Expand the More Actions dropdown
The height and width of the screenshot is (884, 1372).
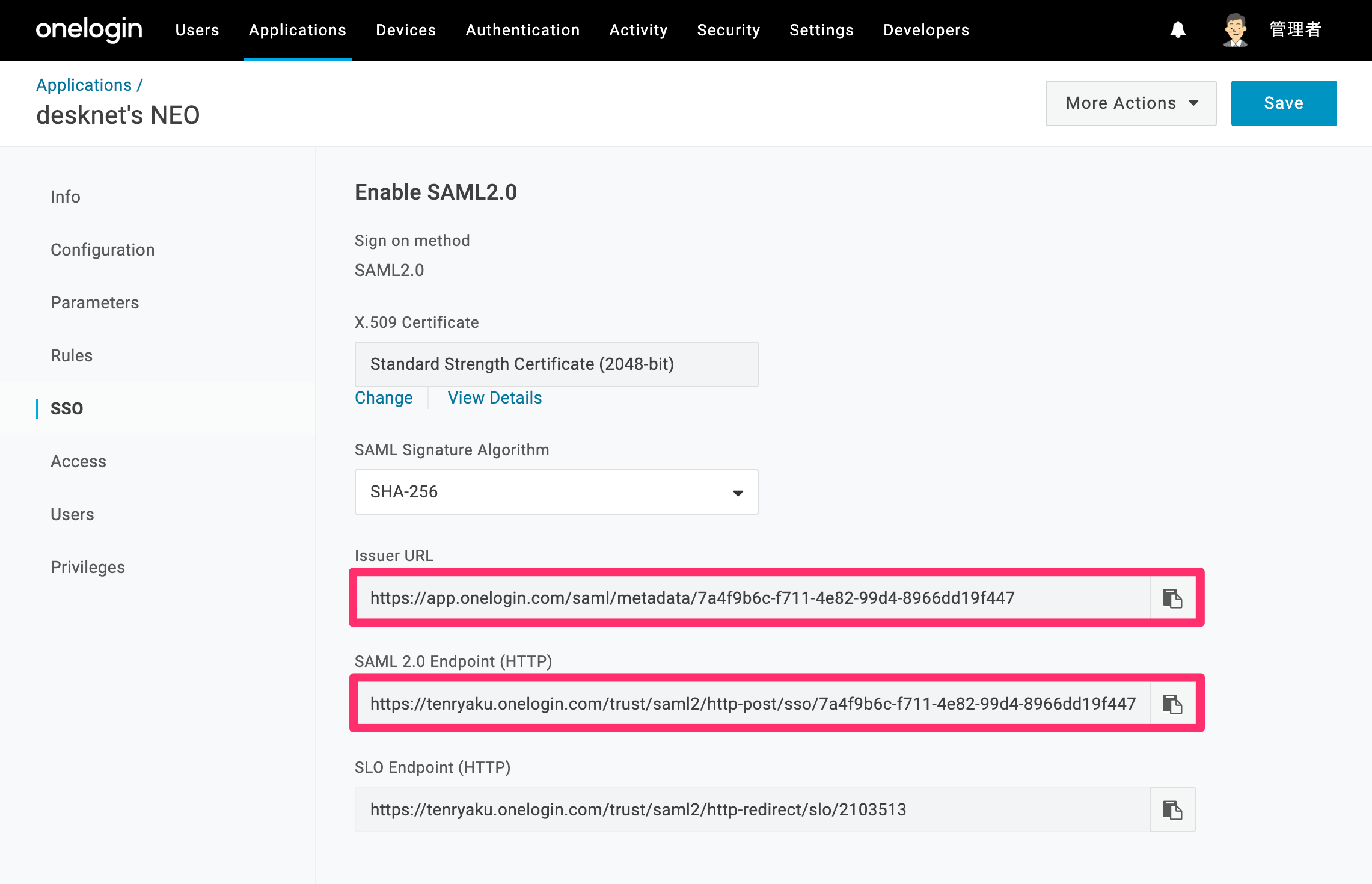(1131, 103)
